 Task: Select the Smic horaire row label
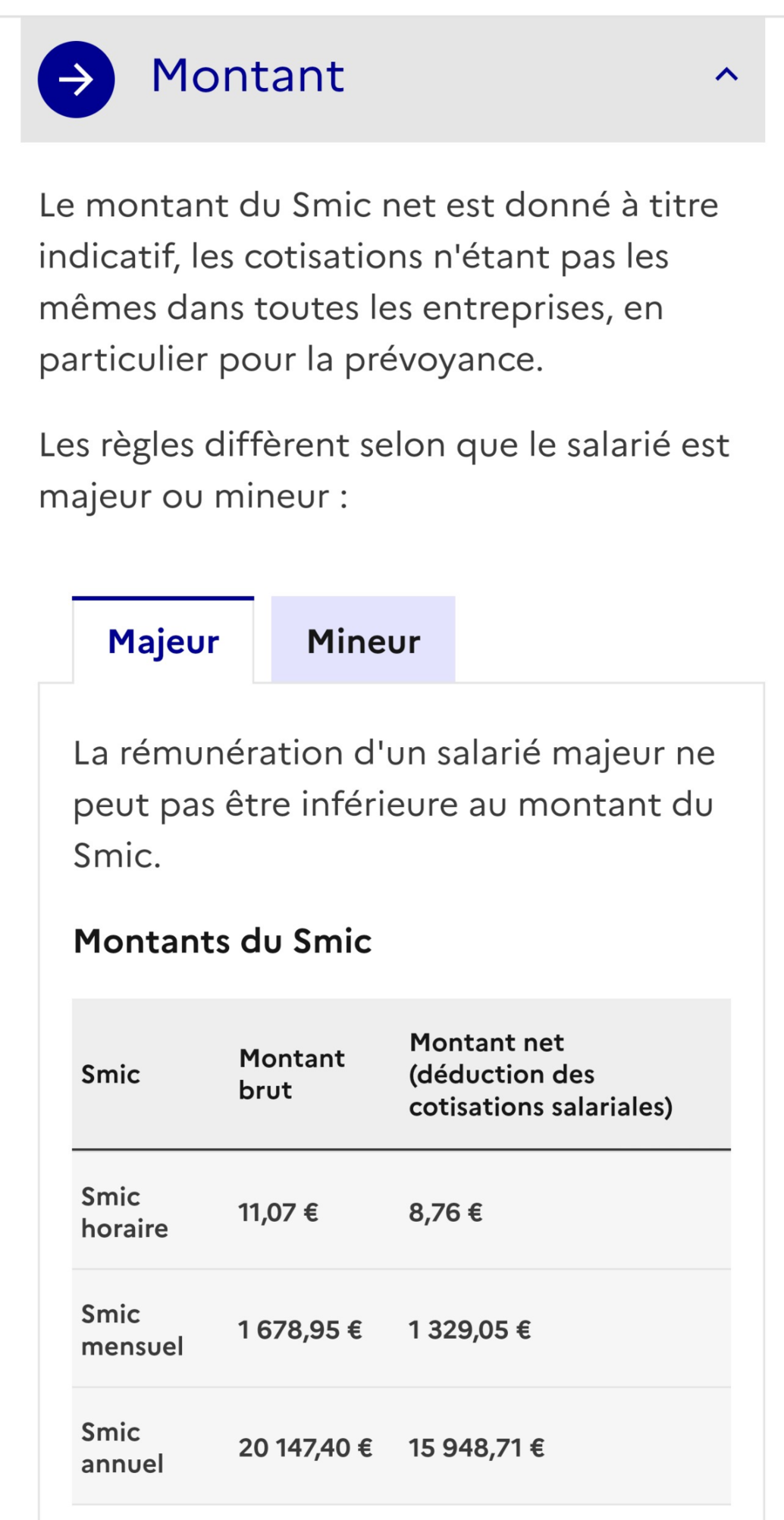pyautogui.click(x=125, y=1212)
